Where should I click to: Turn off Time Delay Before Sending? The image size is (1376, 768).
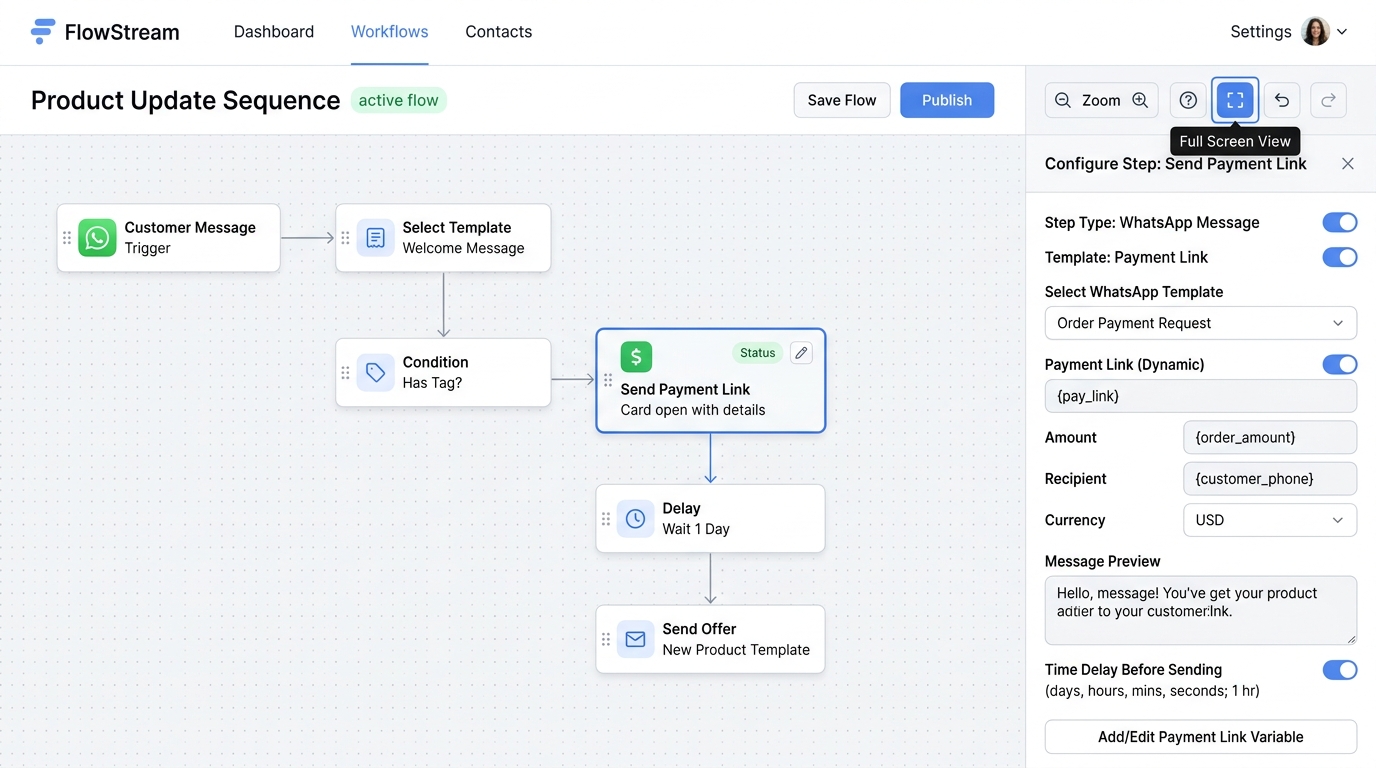pyautogui.click(x=1340, y=670)
